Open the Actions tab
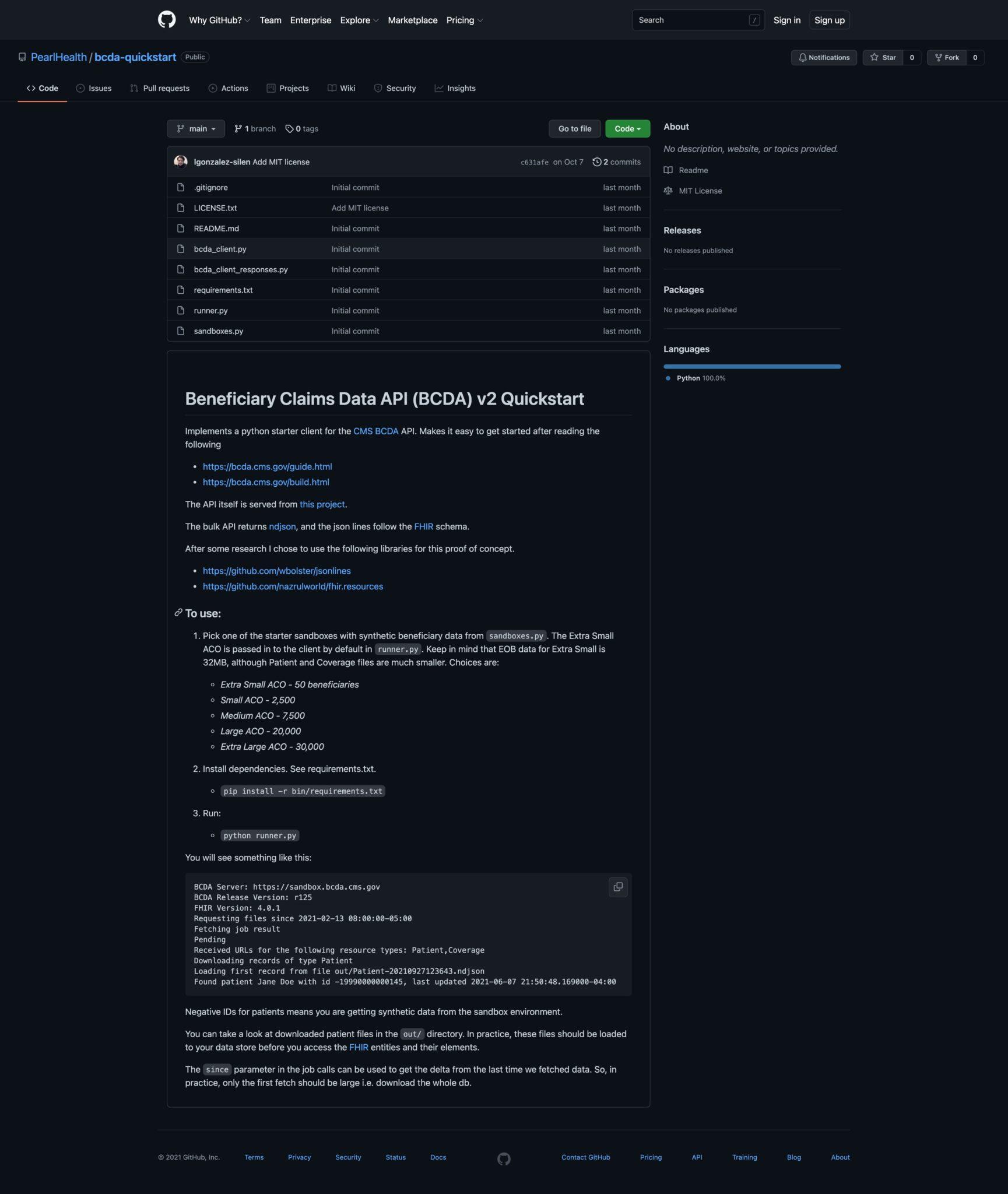The width and height of the screenshot is (1008, 1194). 229,88
